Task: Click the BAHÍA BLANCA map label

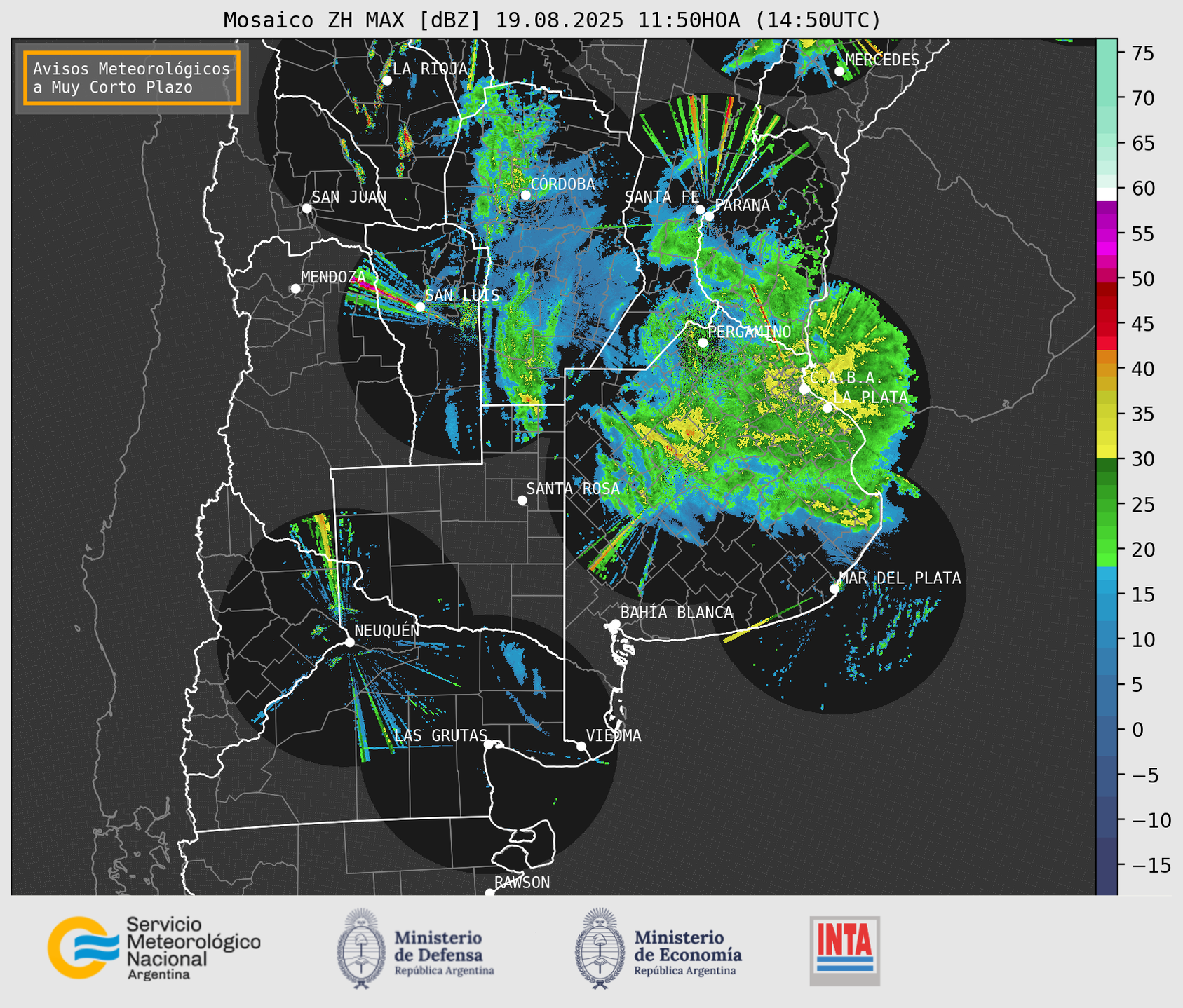Action: pos(677,613)
